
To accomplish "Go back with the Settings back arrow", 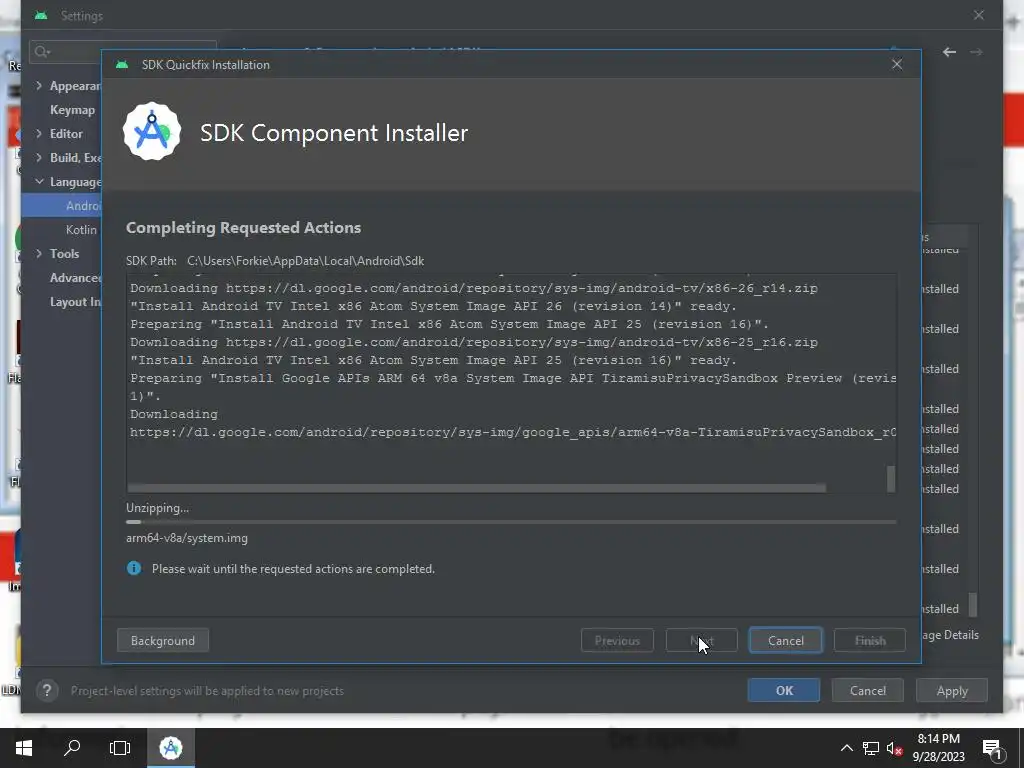I will pyautogui.click(x=950, y=52).
